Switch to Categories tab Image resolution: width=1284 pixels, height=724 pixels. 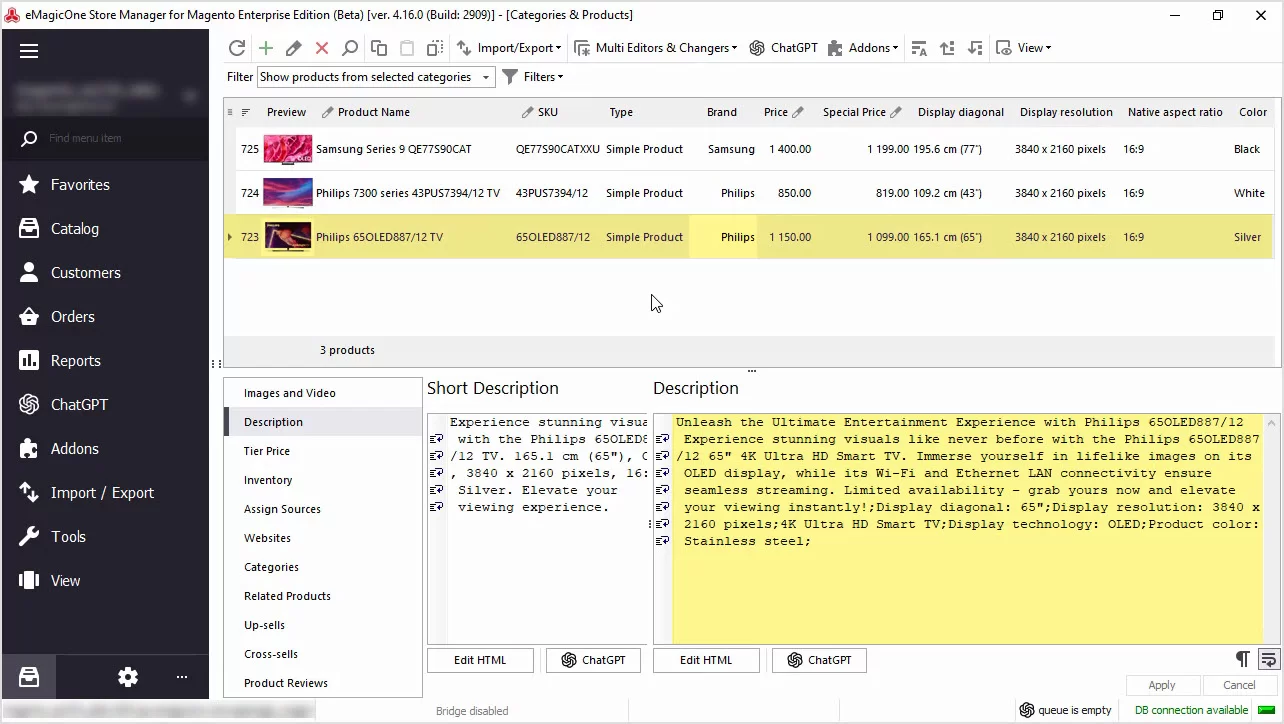pyautogui.click(x=323, y=567)
